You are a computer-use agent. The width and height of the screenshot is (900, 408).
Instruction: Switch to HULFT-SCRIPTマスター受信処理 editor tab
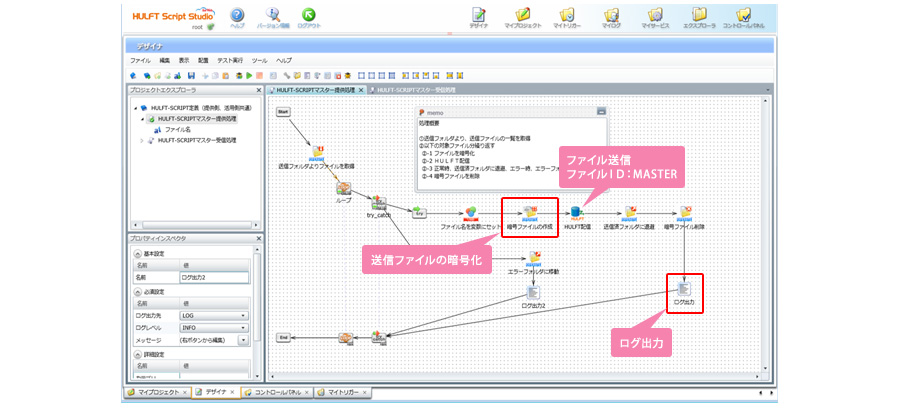click(414, 90)
